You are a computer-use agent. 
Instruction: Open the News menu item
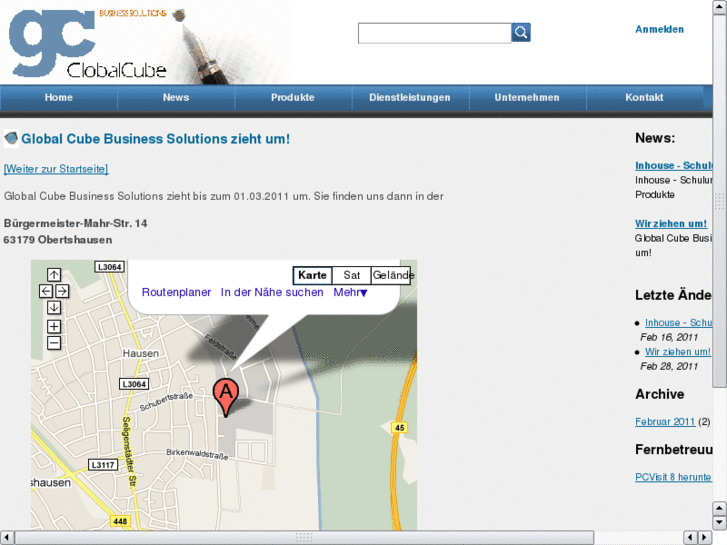pos(176,97)
